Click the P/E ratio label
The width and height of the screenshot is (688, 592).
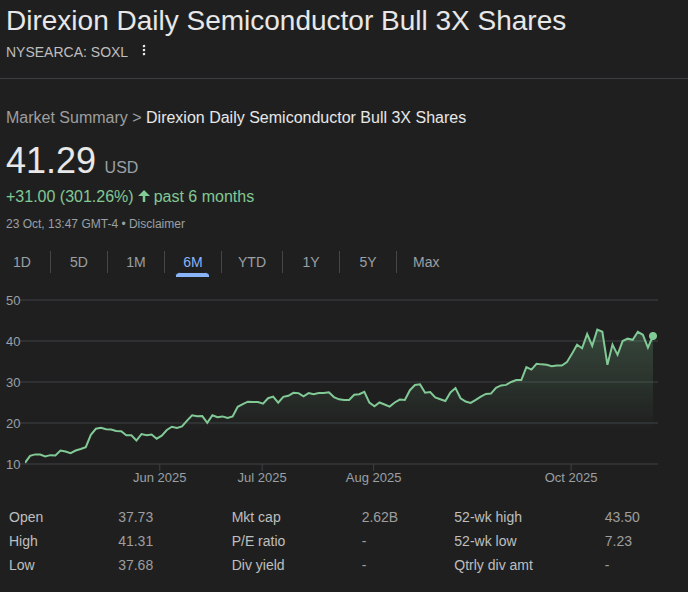(x=258, y=541)
